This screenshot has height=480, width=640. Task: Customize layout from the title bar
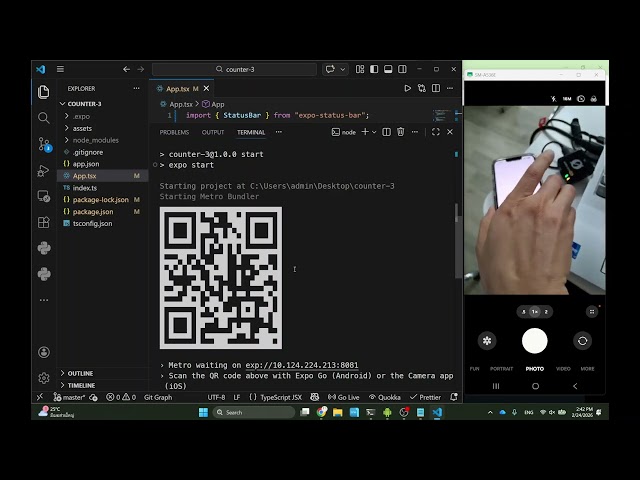[x=360, y=69]
